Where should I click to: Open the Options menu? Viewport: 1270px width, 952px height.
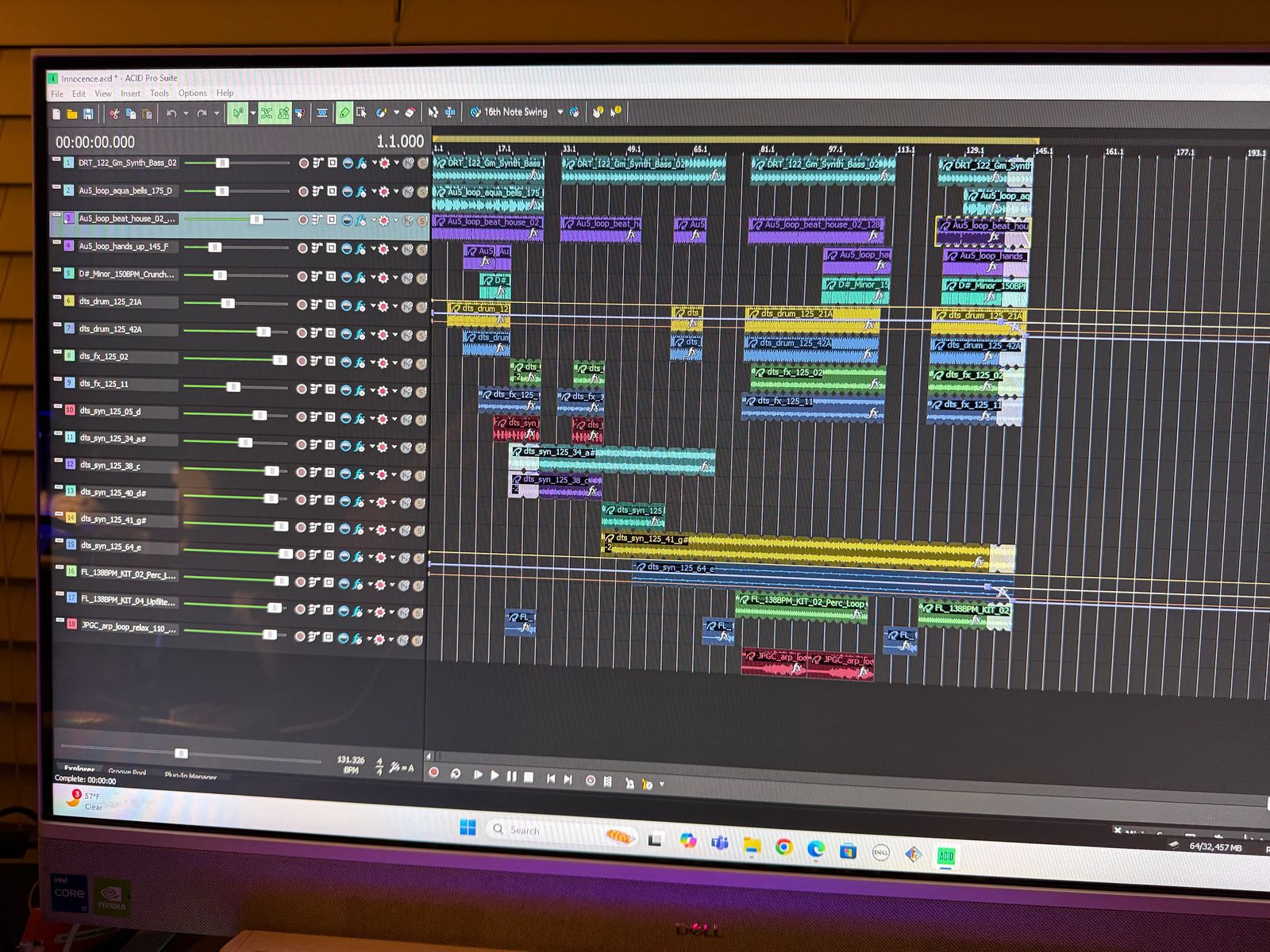[192, 93]
